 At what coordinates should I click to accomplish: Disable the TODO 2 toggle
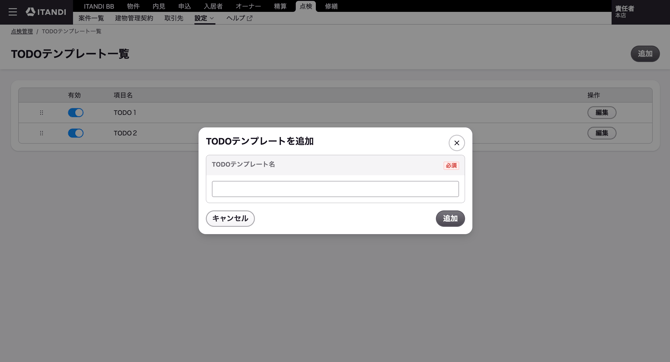coord(76,133)
